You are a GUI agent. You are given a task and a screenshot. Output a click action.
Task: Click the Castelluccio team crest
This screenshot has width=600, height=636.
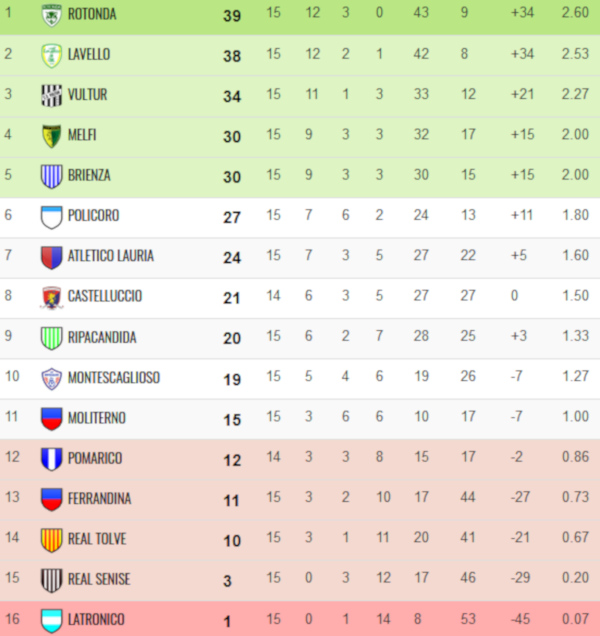pos(52,298)
